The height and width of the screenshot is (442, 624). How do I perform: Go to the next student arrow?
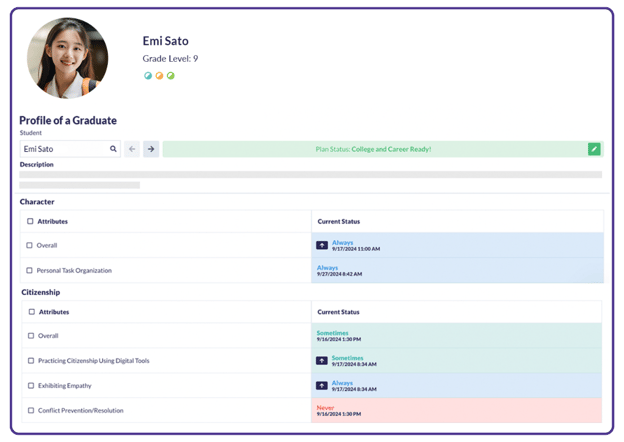coord(151,149)
